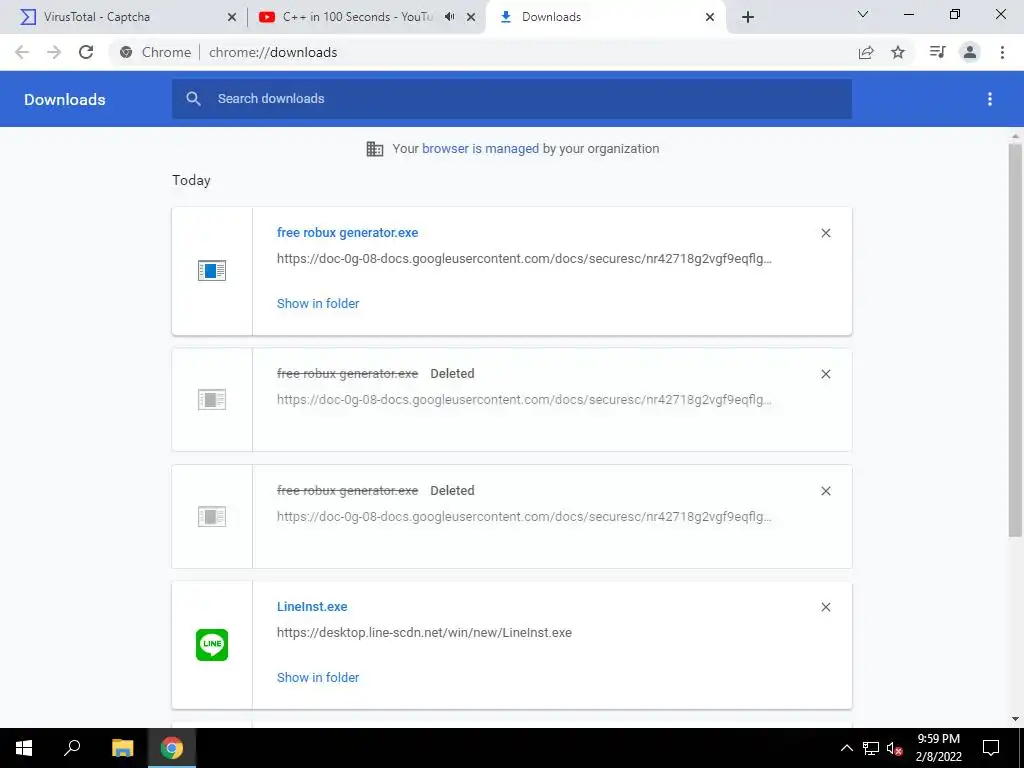Click the page vertical scrollbar
This screenshot has height=768, width=1024.
(1015, 340)
